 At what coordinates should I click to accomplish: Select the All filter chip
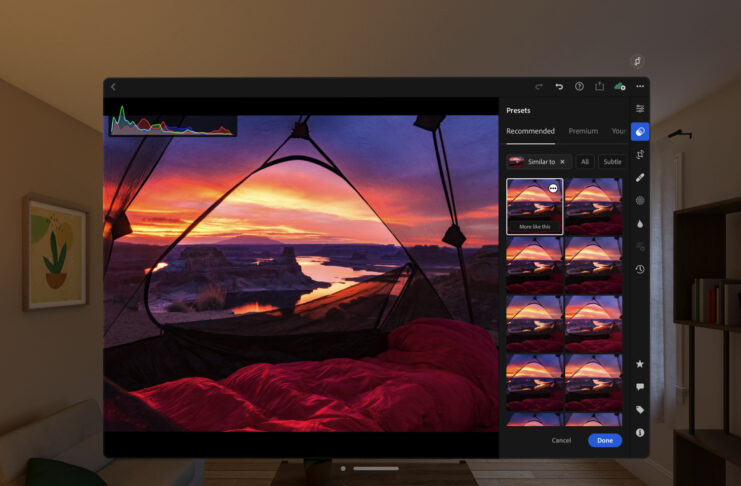pos(585,162)
